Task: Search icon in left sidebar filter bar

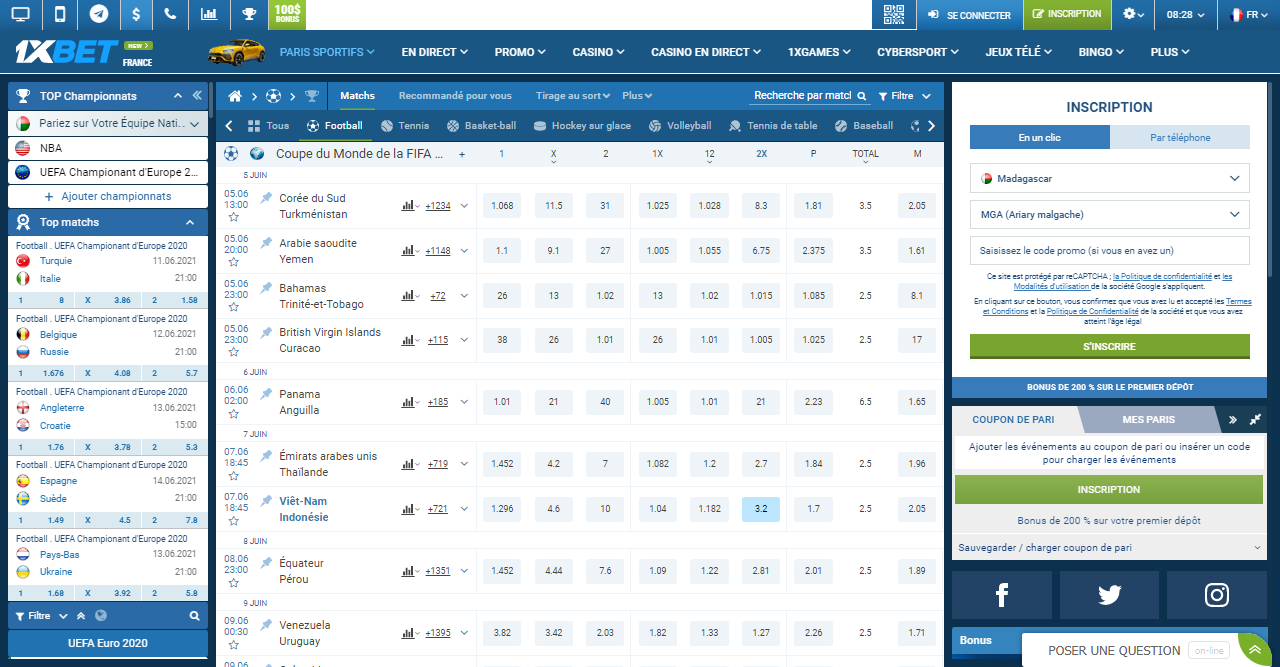Action: click(x=195, y=616)
